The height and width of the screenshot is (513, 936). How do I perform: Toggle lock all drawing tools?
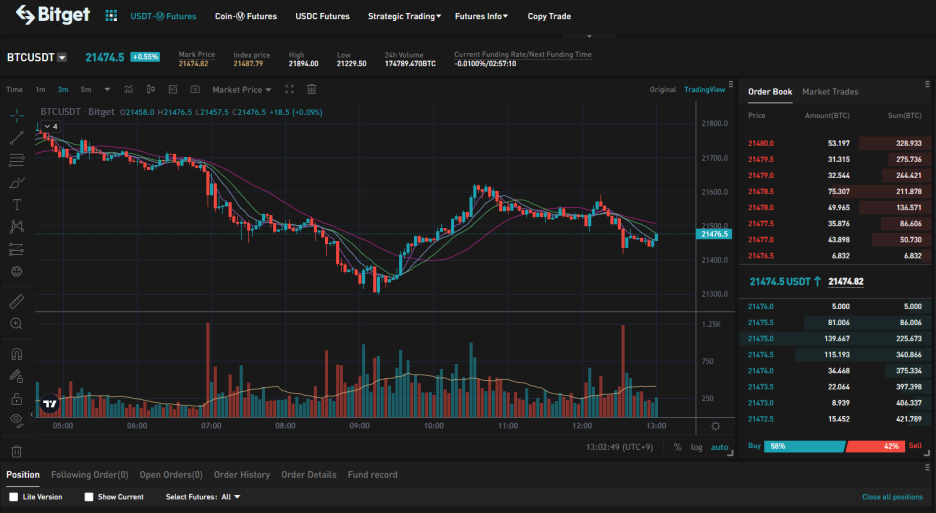pos(17,398)
